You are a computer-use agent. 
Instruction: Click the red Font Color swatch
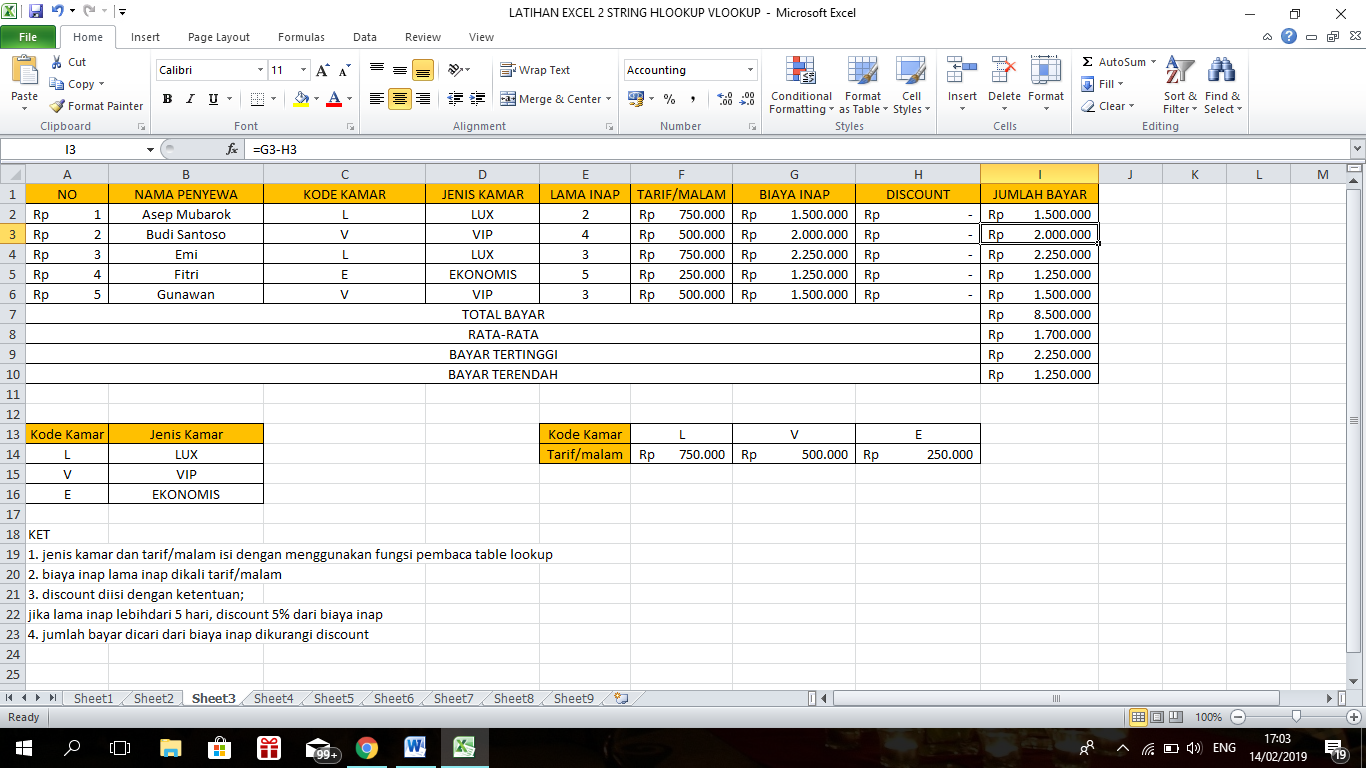(x=334, y=100)
